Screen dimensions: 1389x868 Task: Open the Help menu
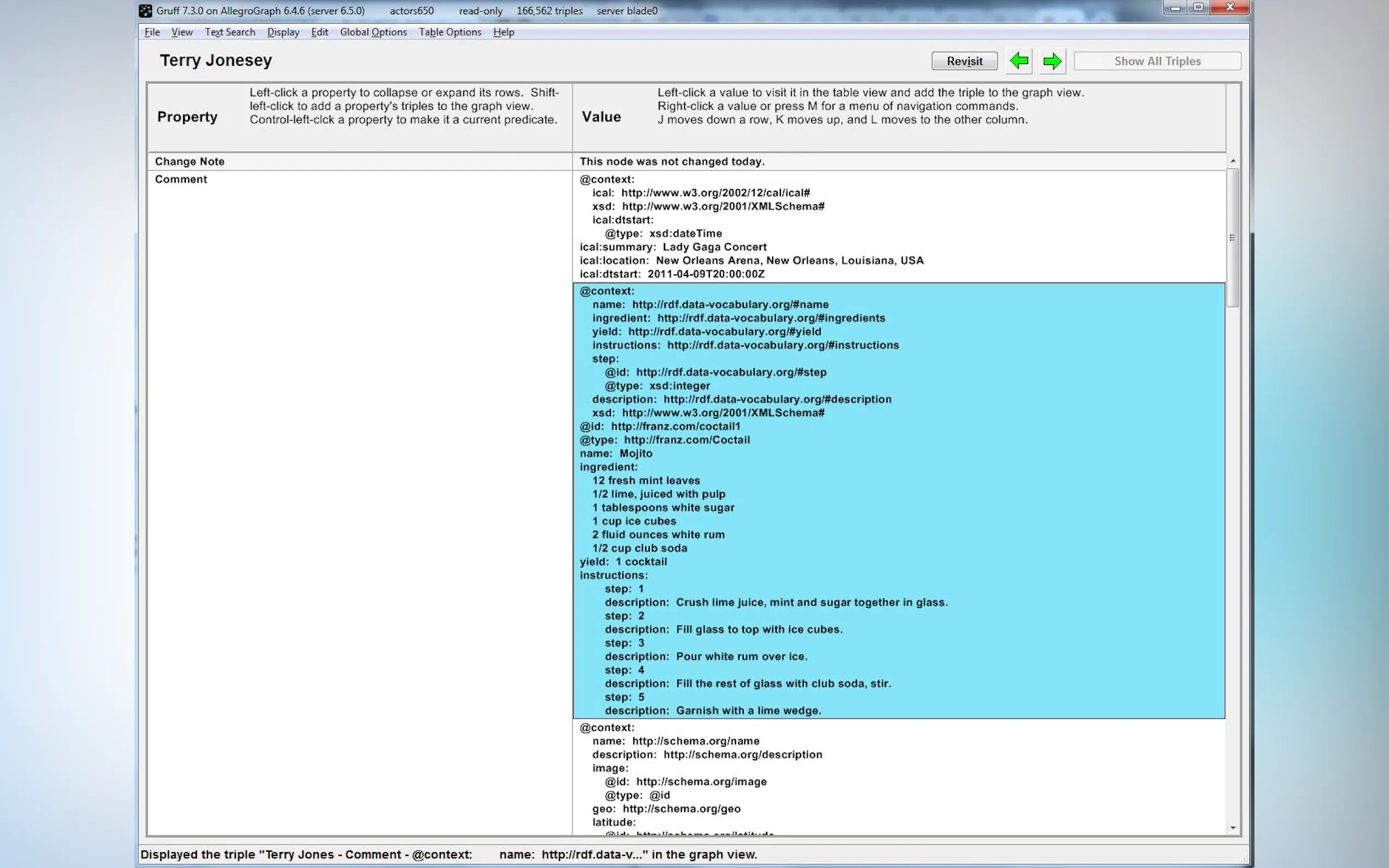pos(503,32)
